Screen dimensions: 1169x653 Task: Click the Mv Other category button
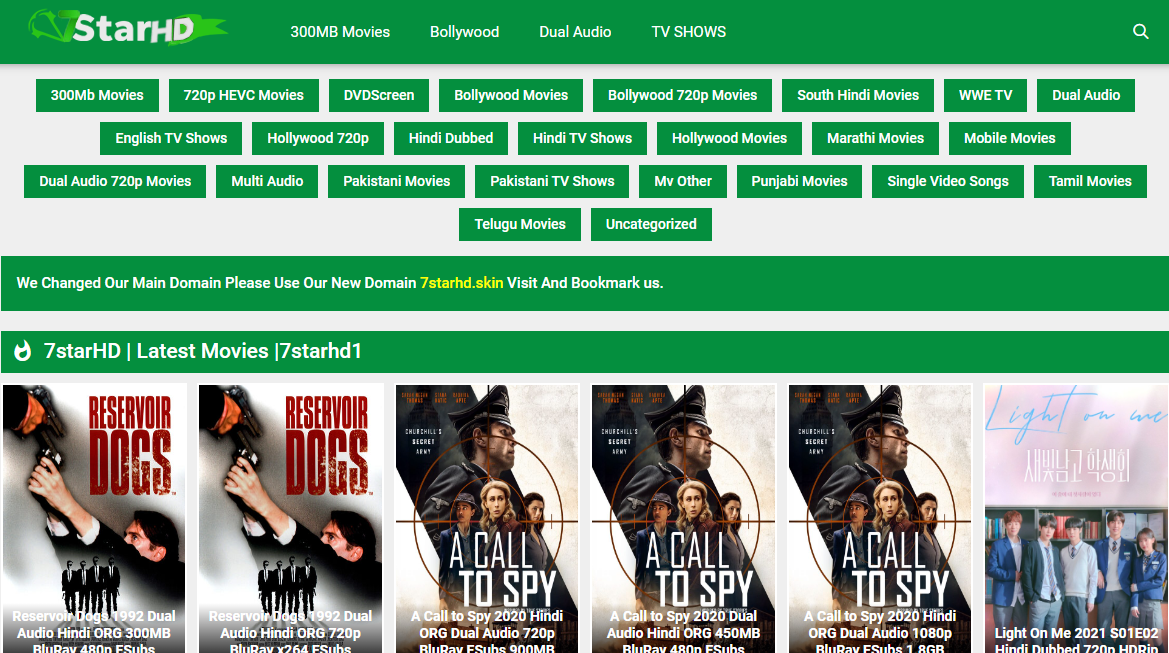683,181
